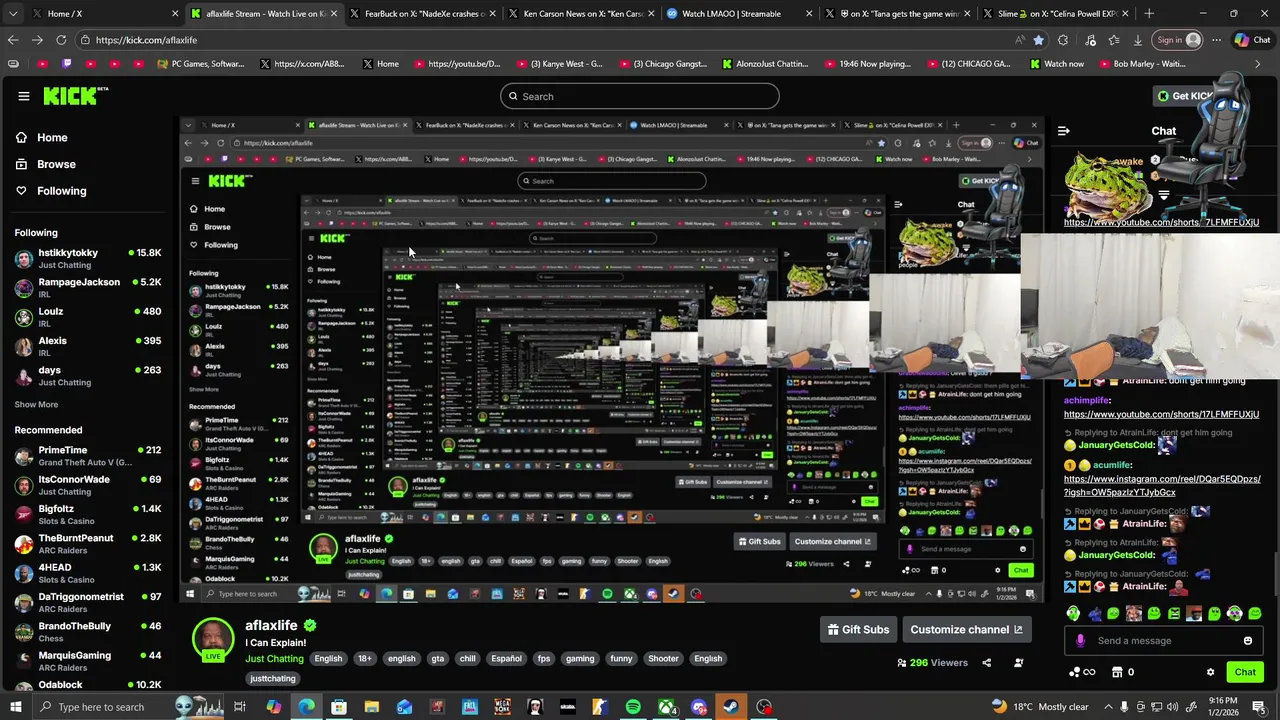The height and width of the screenshot is (720, 1280).
Task: Select the justchatting stream tag
Action: (273, 679)
